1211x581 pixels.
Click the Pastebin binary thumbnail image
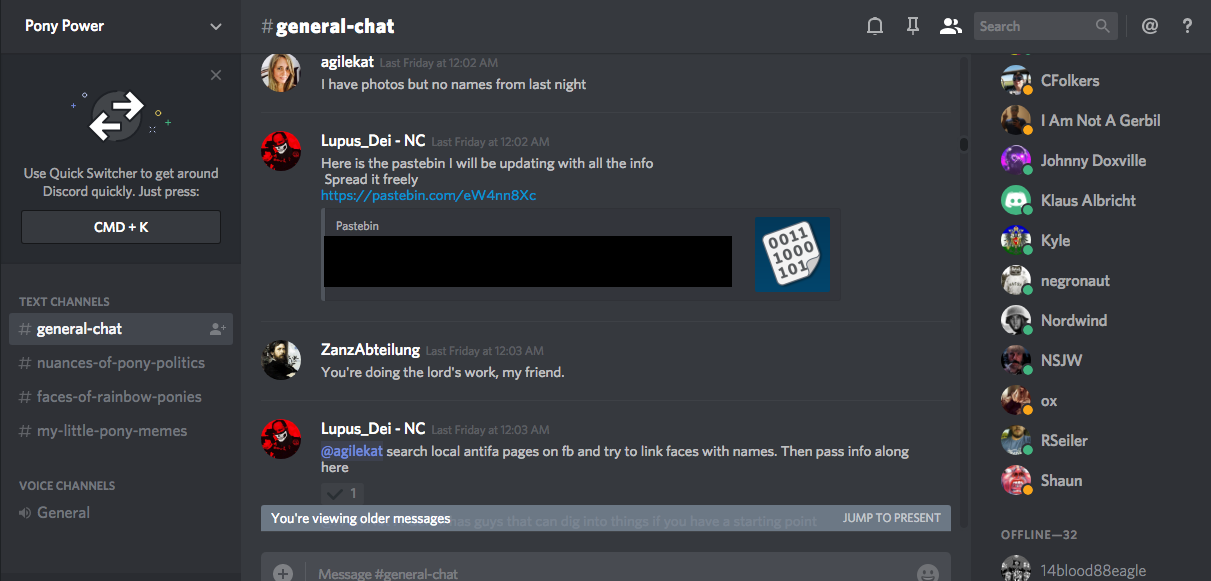(792, 254)
